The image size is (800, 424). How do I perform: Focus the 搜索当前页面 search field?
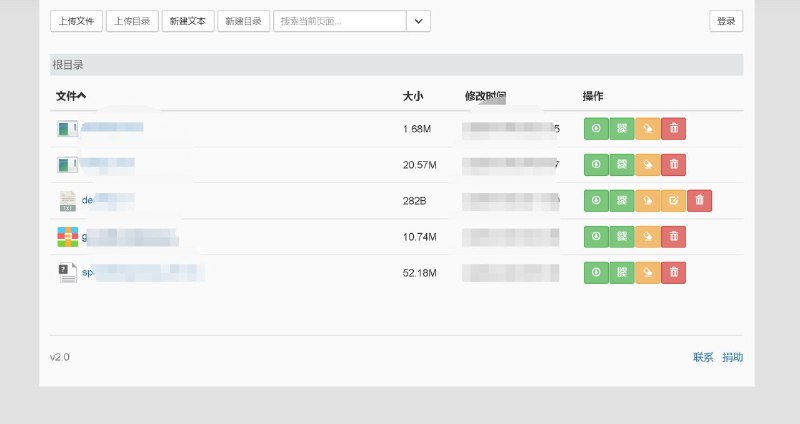click(340, 21)
